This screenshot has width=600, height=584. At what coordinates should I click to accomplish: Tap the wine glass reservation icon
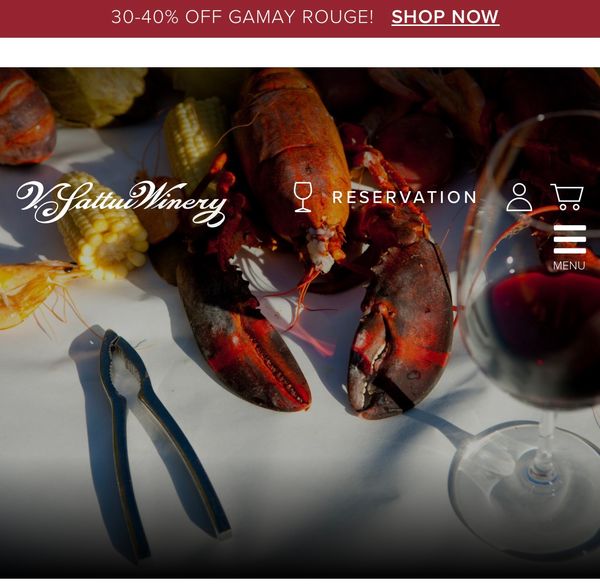click(303, 197)
